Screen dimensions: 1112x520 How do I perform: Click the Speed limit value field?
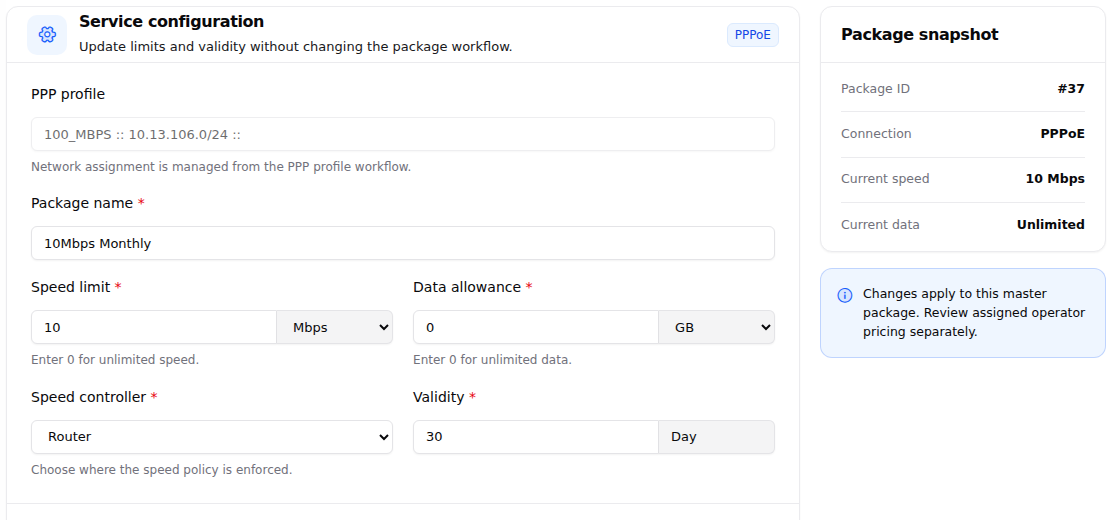click(x=154, y=327)
